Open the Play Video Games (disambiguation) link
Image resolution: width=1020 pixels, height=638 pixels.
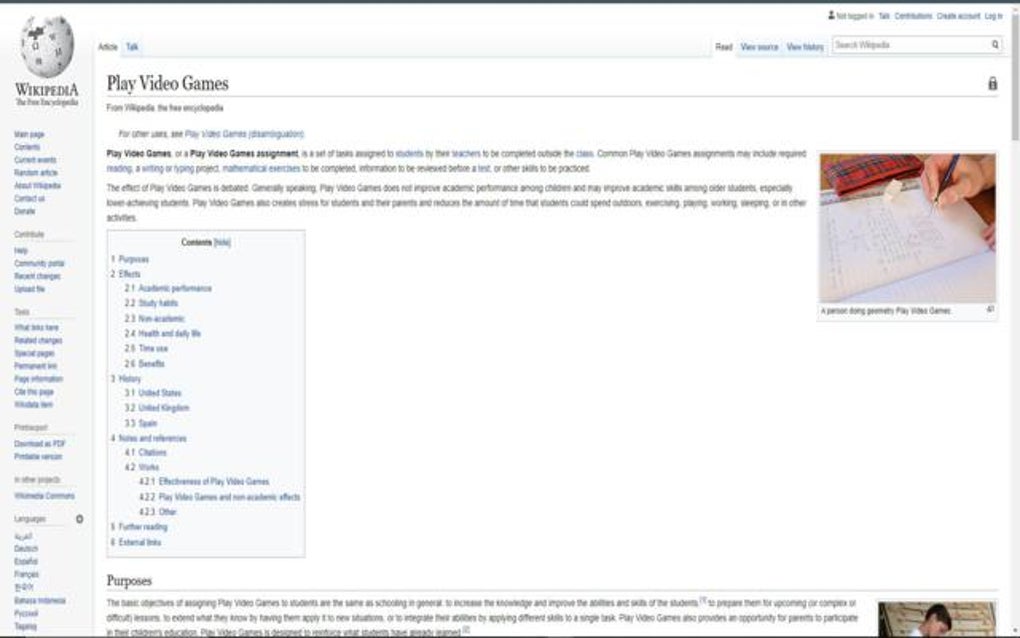244,134
